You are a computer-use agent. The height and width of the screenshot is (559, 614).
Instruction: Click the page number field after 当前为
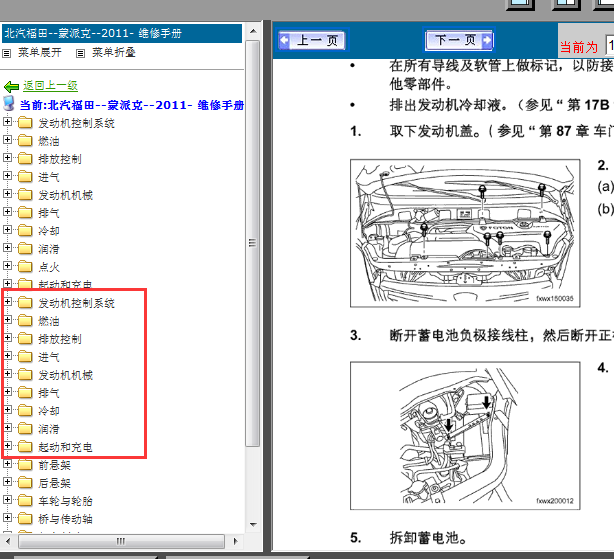[610, 46]
